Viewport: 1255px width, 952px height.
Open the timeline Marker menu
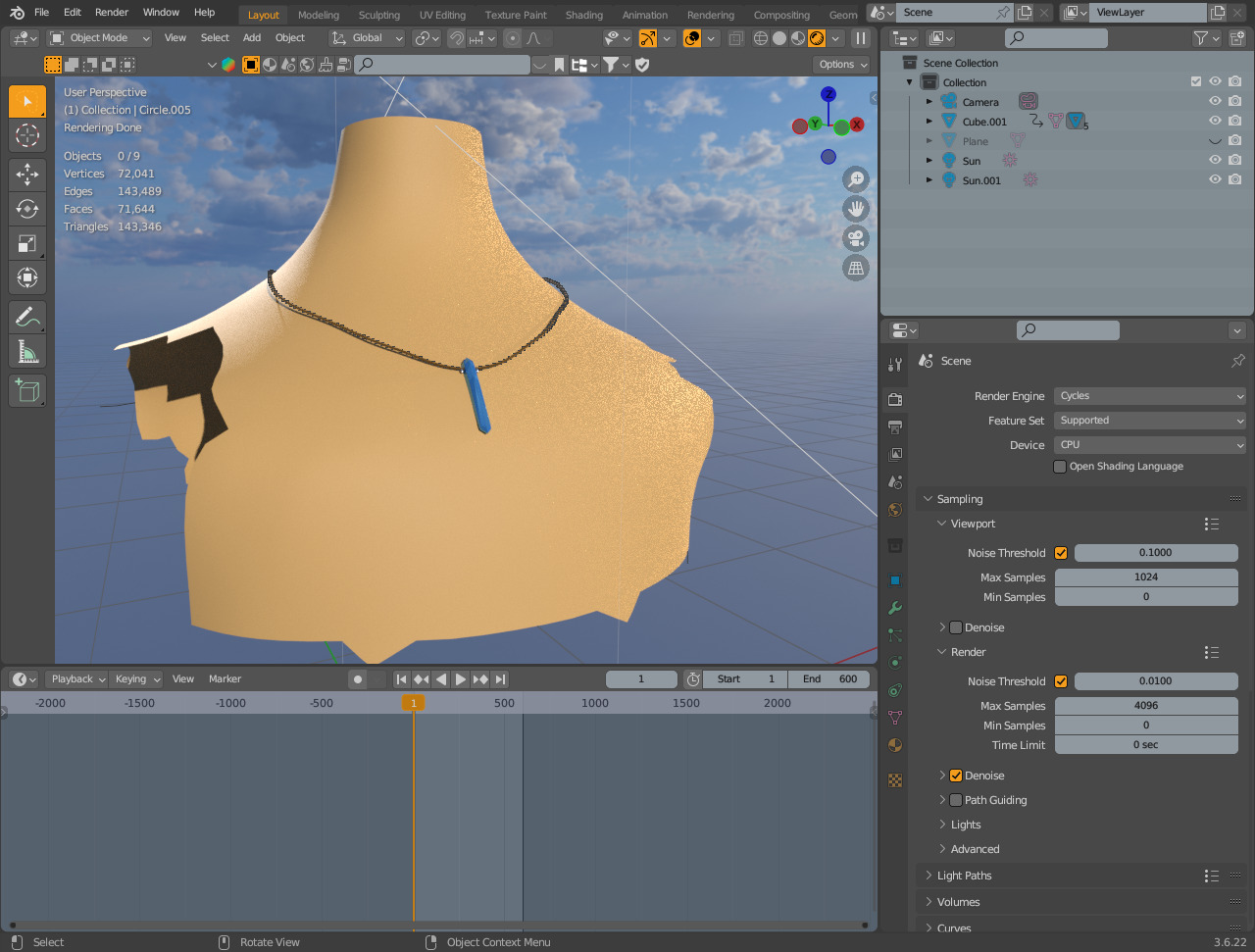click(x=225, y=679)
